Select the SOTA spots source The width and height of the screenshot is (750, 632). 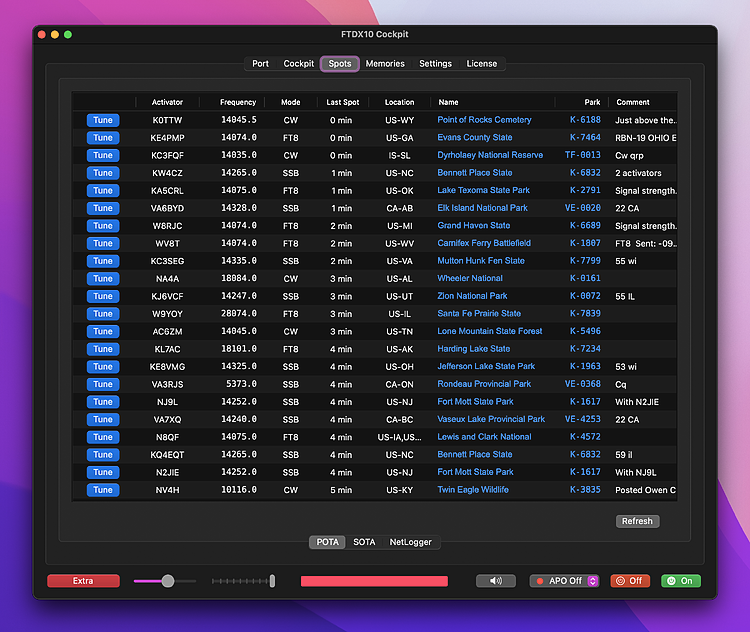[364, 542]
